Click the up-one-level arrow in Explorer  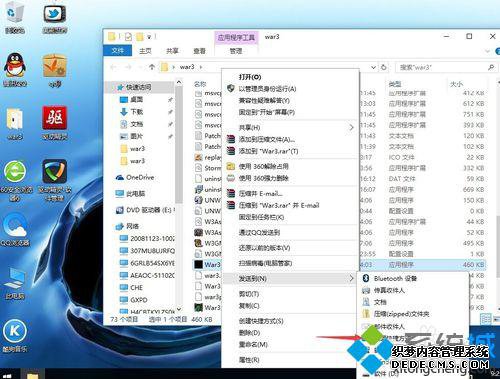pos(152,67)
